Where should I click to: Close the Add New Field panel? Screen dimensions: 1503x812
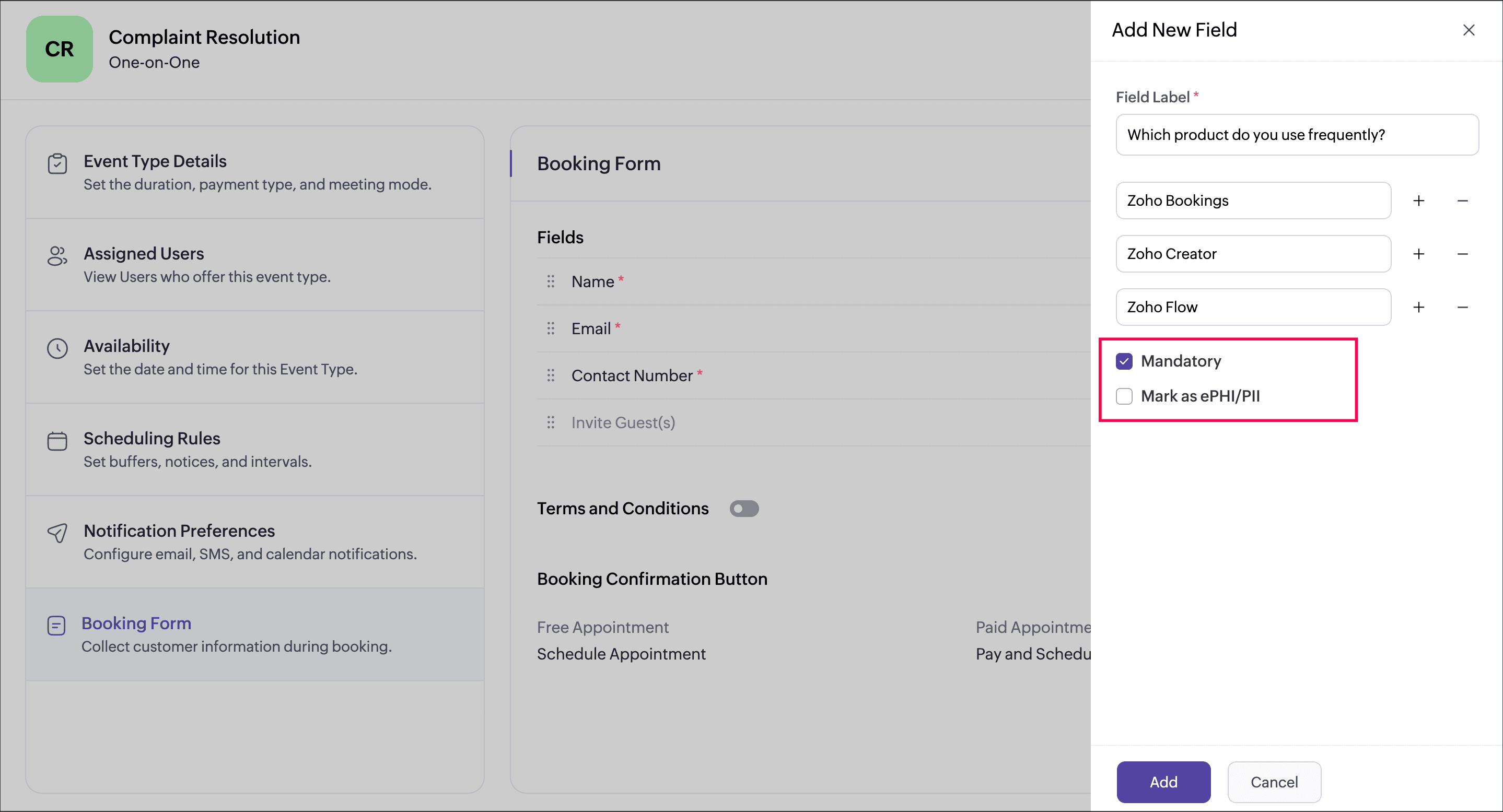1469,30
